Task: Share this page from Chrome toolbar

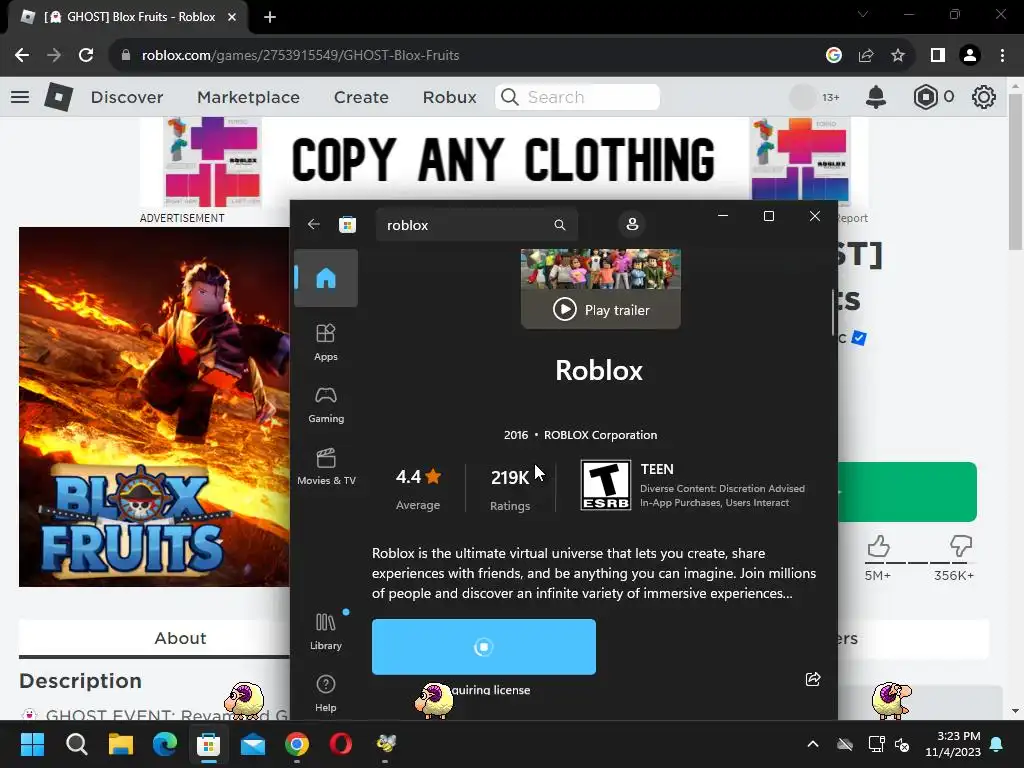Action: point(866,56)
